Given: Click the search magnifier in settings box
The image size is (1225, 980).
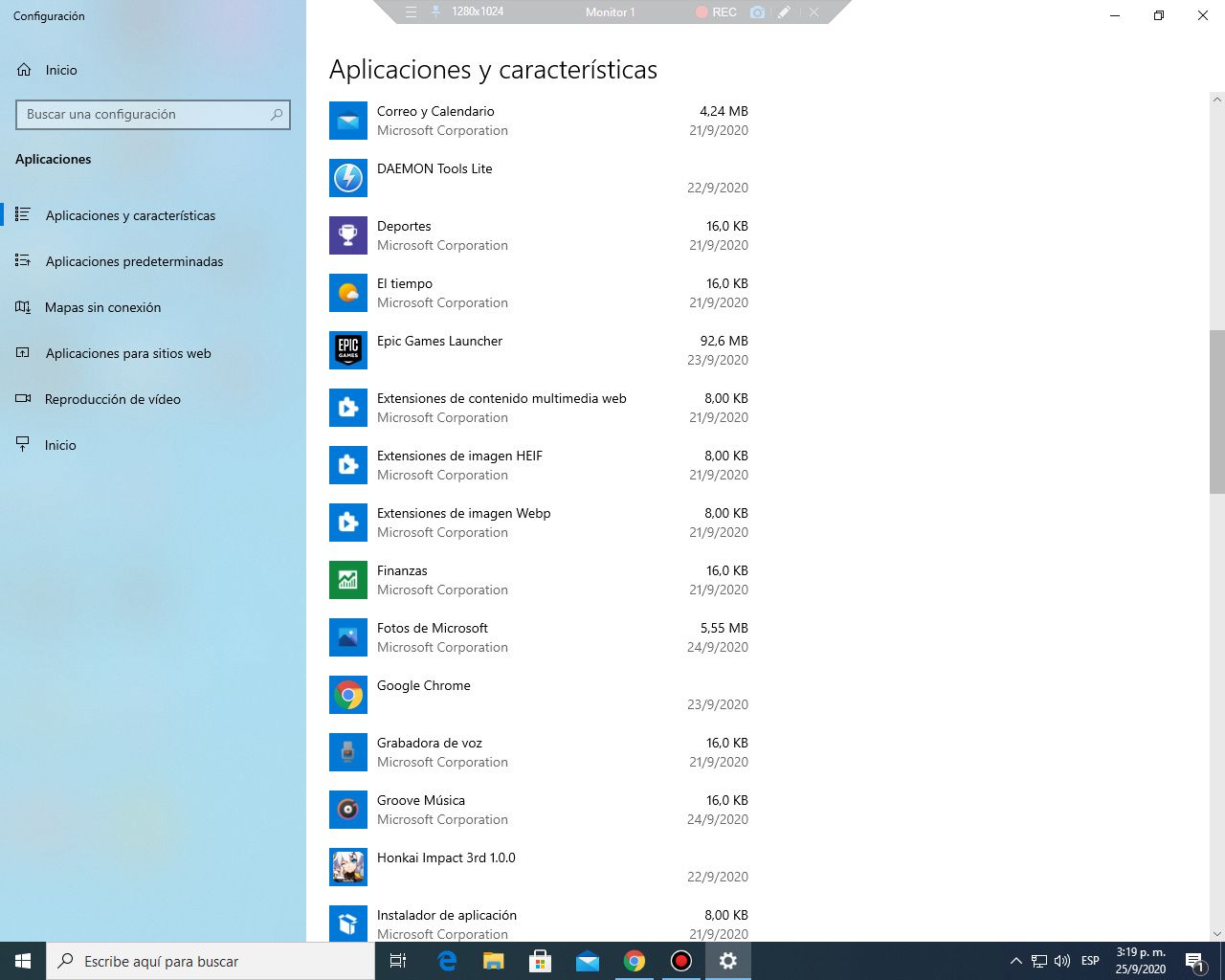Looking at the screenshot, I should coord(277,114).
